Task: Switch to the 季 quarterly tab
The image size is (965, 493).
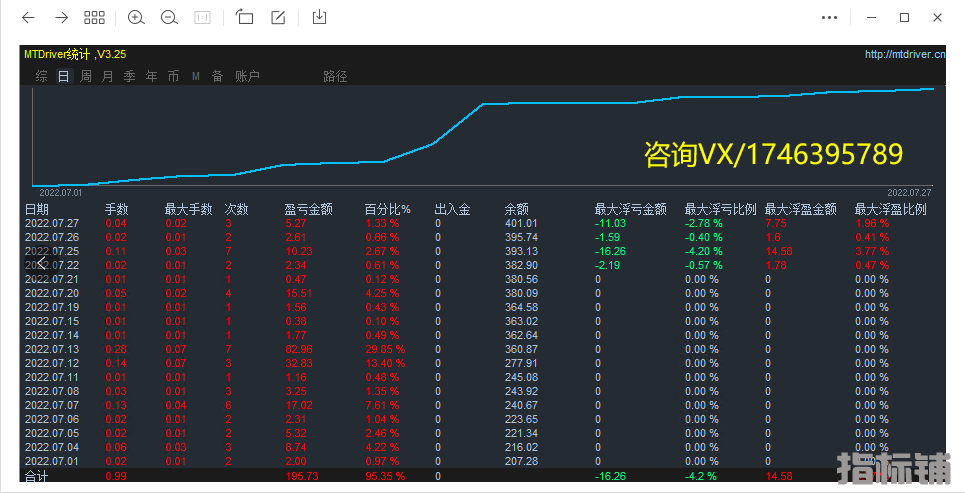Action: [x=129, y=76]
